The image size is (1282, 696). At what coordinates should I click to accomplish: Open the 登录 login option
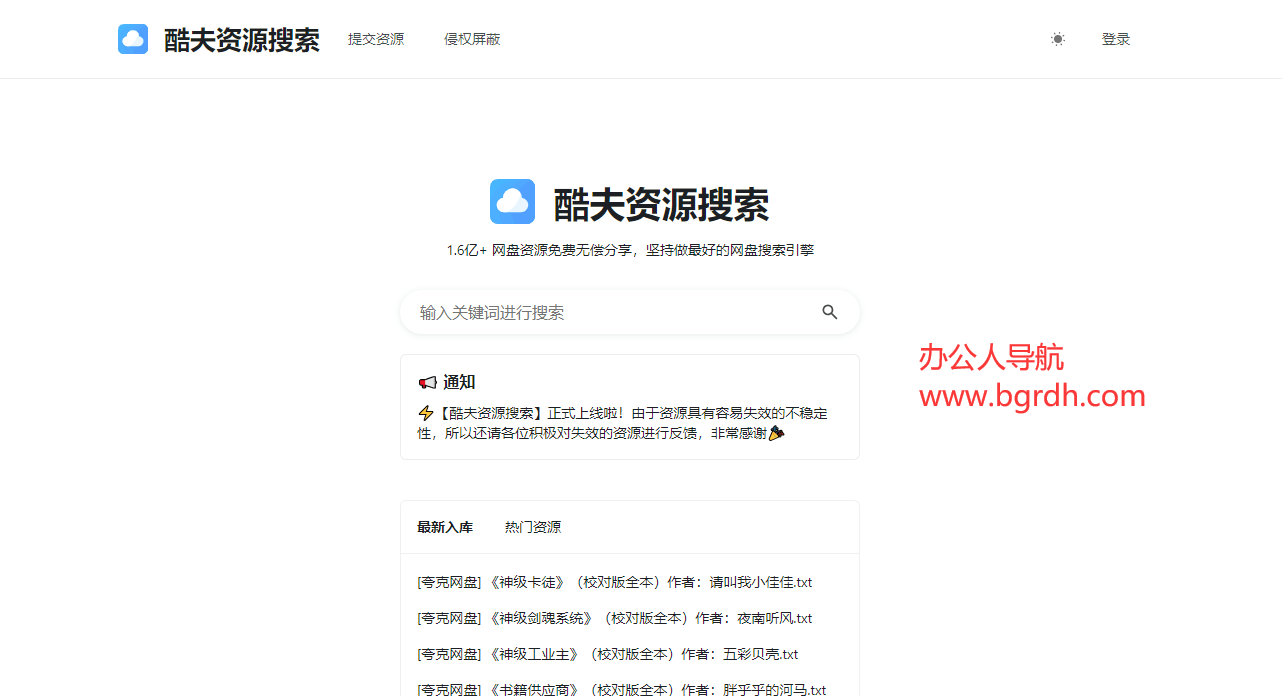click(1116, 39)
